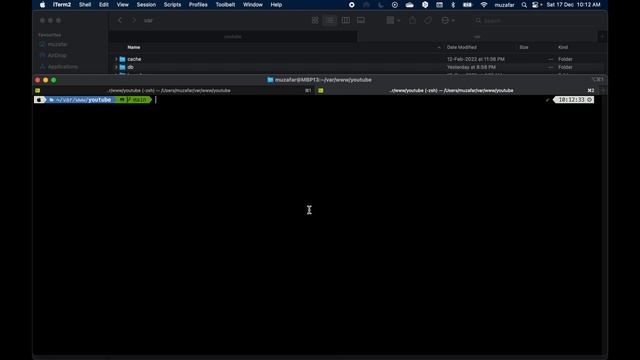Switch Finder to column view

(346, 20)
